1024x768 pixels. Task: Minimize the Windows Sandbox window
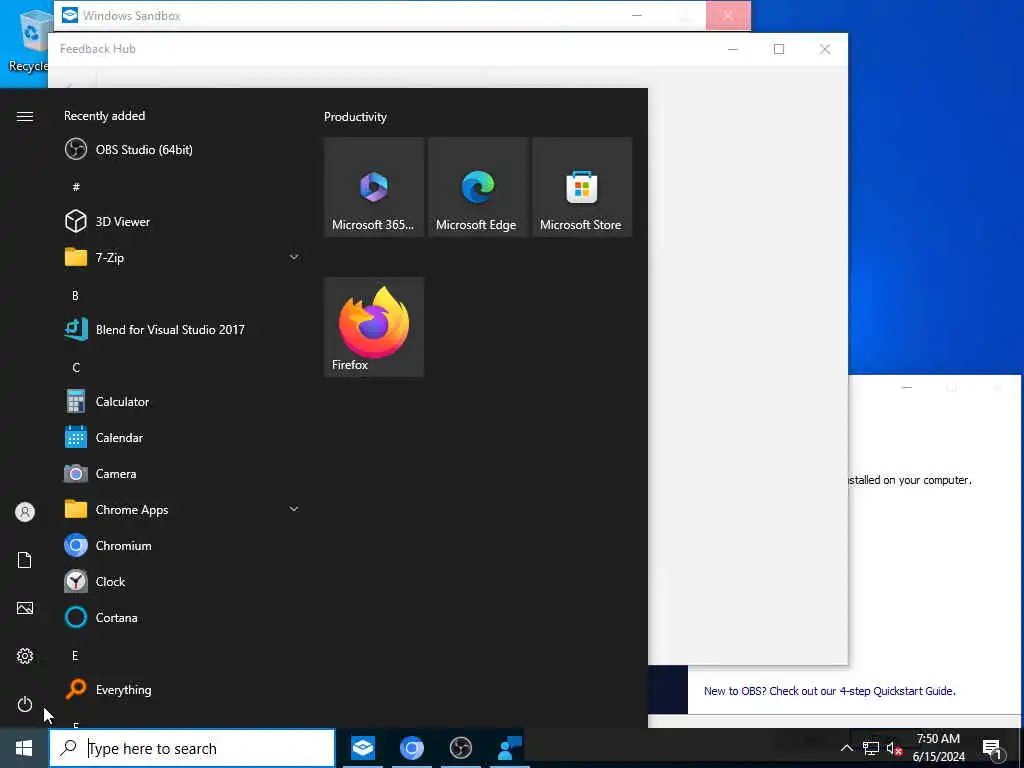pyautogui.click(x=637, y=15)
